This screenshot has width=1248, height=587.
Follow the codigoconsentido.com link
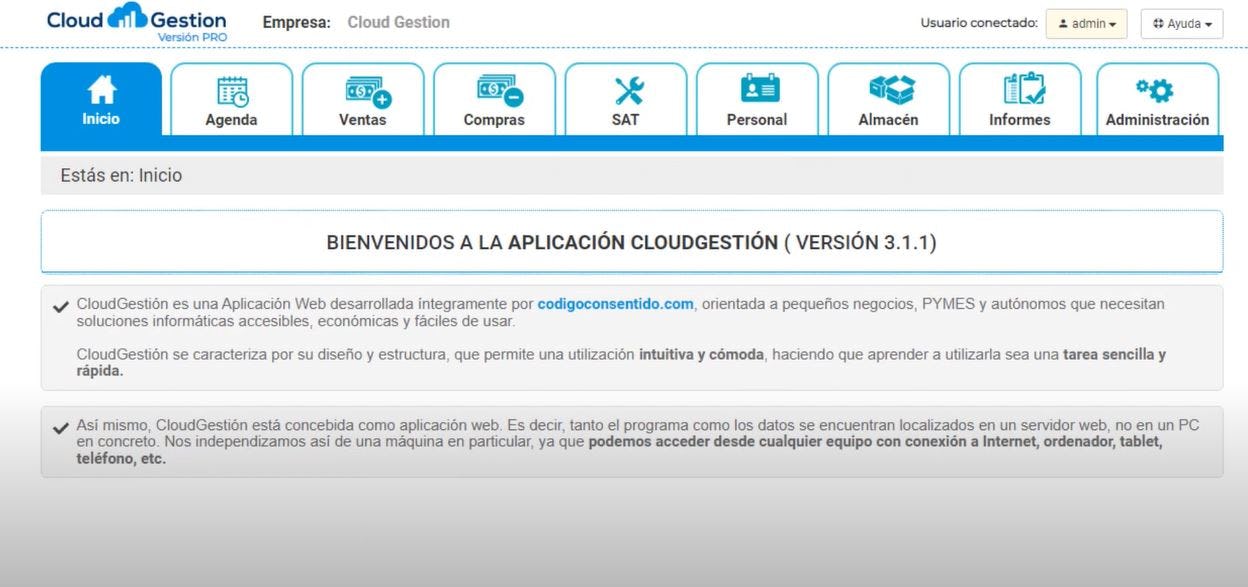(615, 304)
